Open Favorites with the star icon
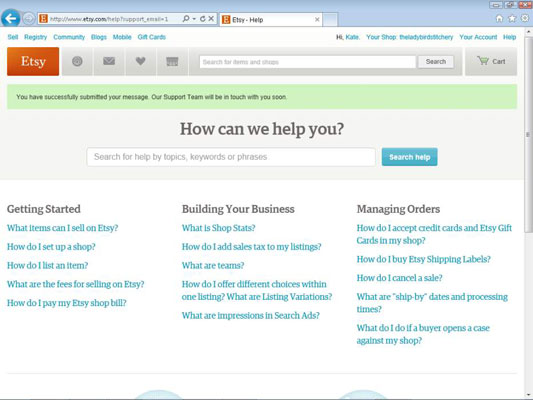 (512, 19)
